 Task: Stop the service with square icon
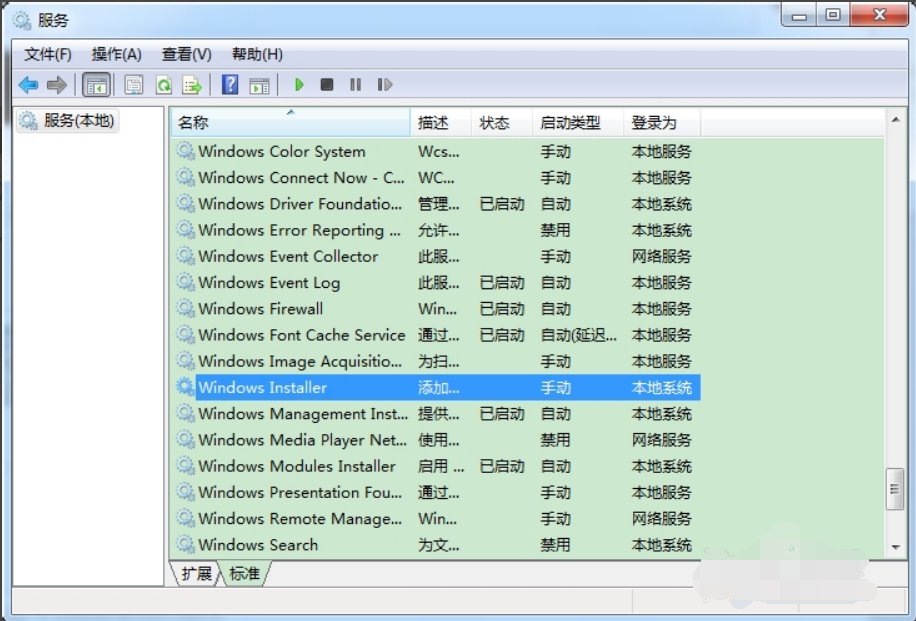[x=327, y=85]
